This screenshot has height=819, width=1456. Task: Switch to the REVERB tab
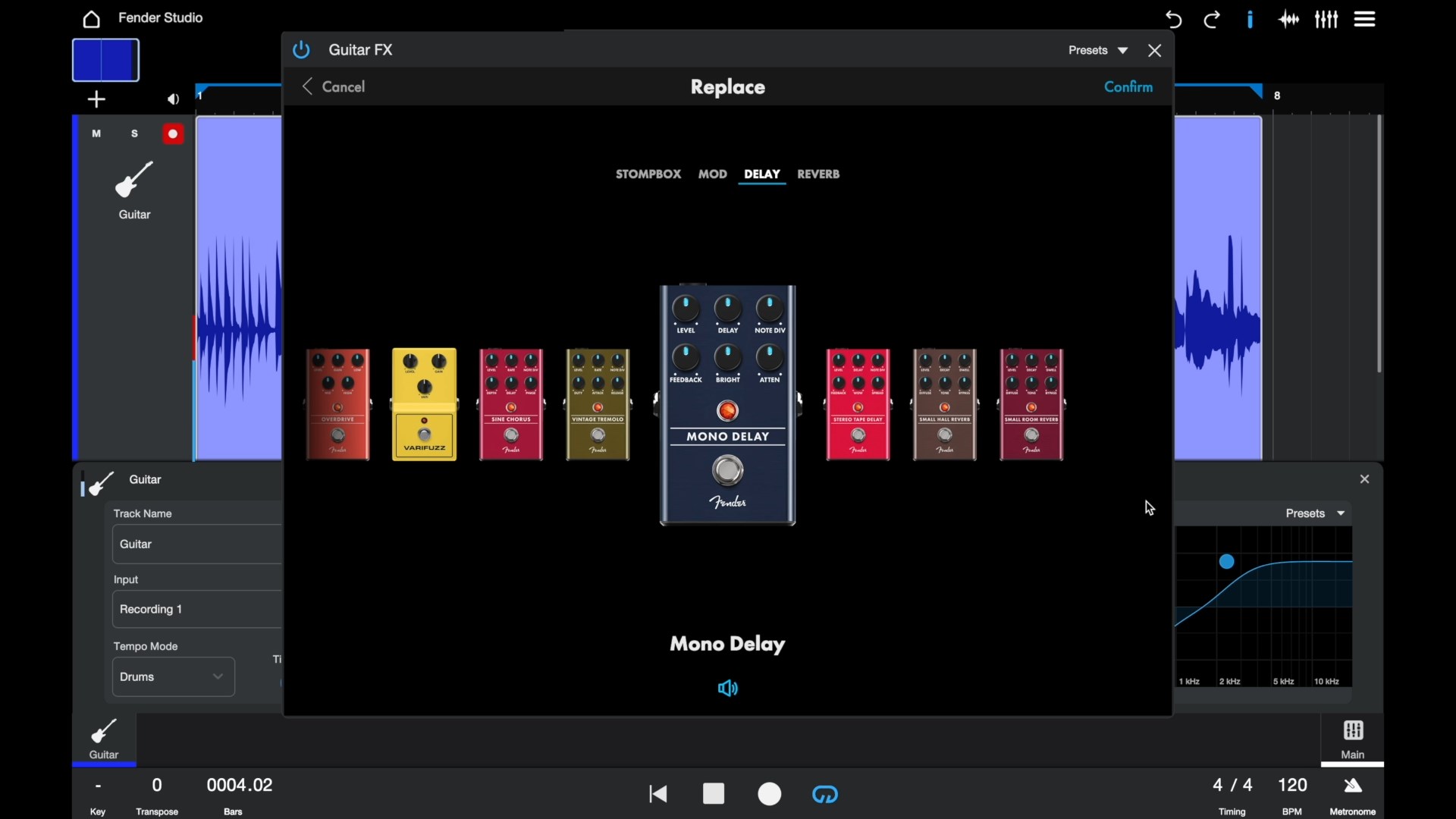tap(818, 174)
